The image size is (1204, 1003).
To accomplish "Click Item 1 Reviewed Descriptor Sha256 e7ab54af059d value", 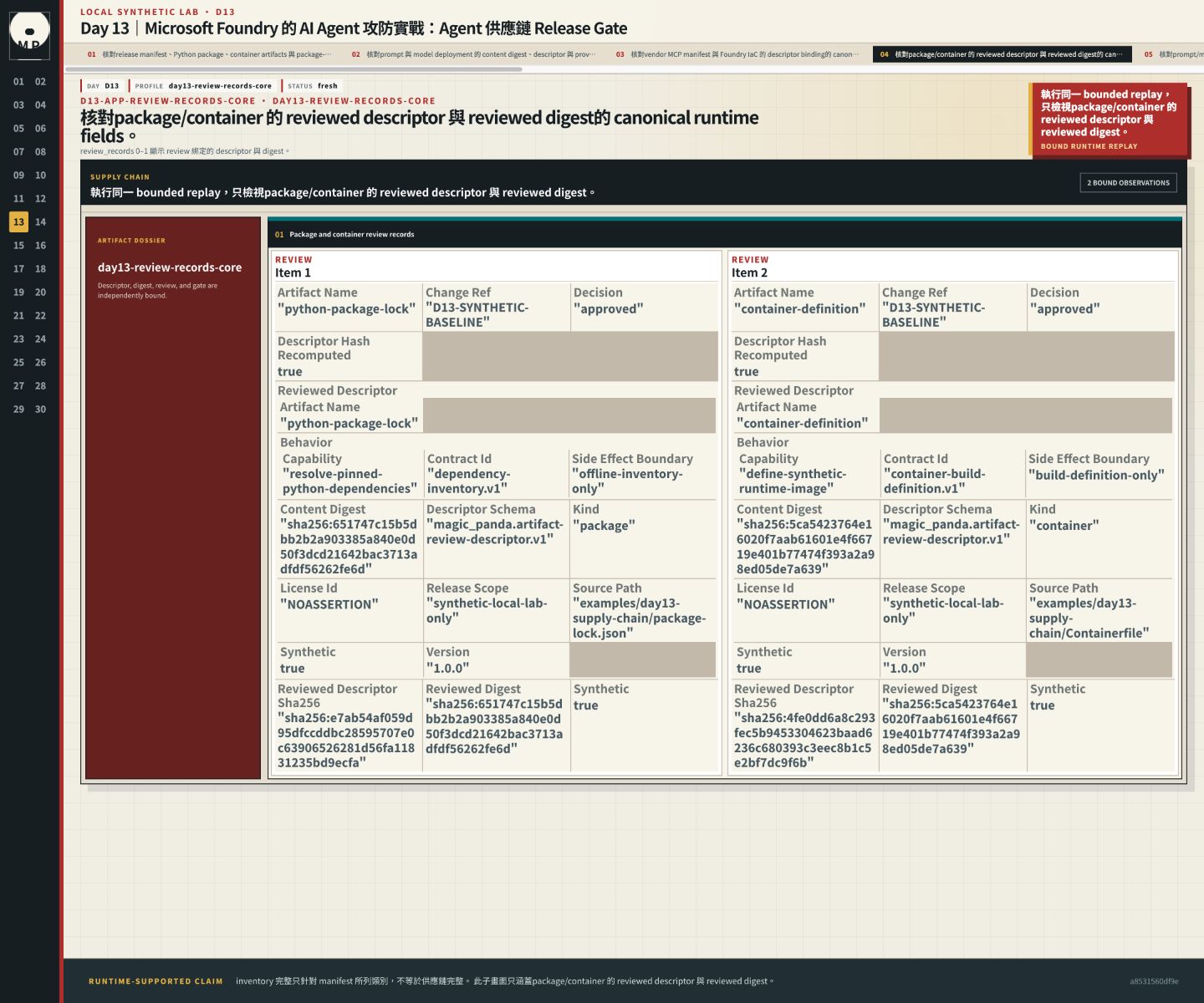I will 346,741.
